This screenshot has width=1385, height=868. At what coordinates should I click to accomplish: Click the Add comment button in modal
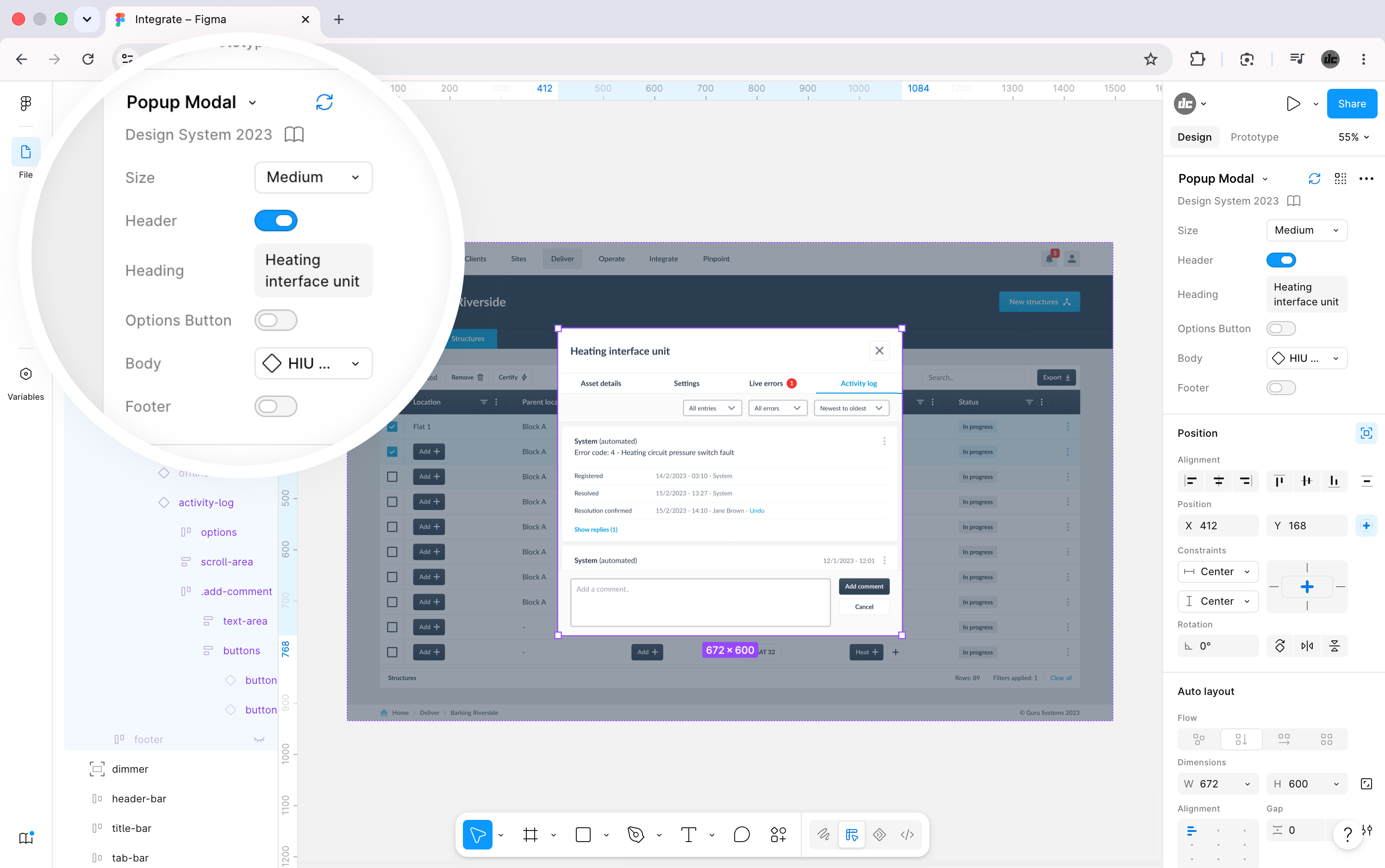pyautogui.click(x=864, y=586)
